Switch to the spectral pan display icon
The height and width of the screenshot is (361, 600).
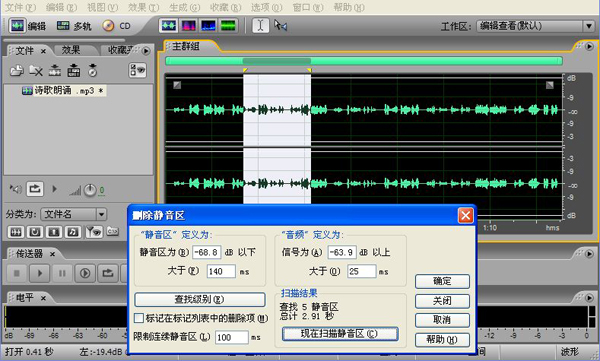[208, 26]
